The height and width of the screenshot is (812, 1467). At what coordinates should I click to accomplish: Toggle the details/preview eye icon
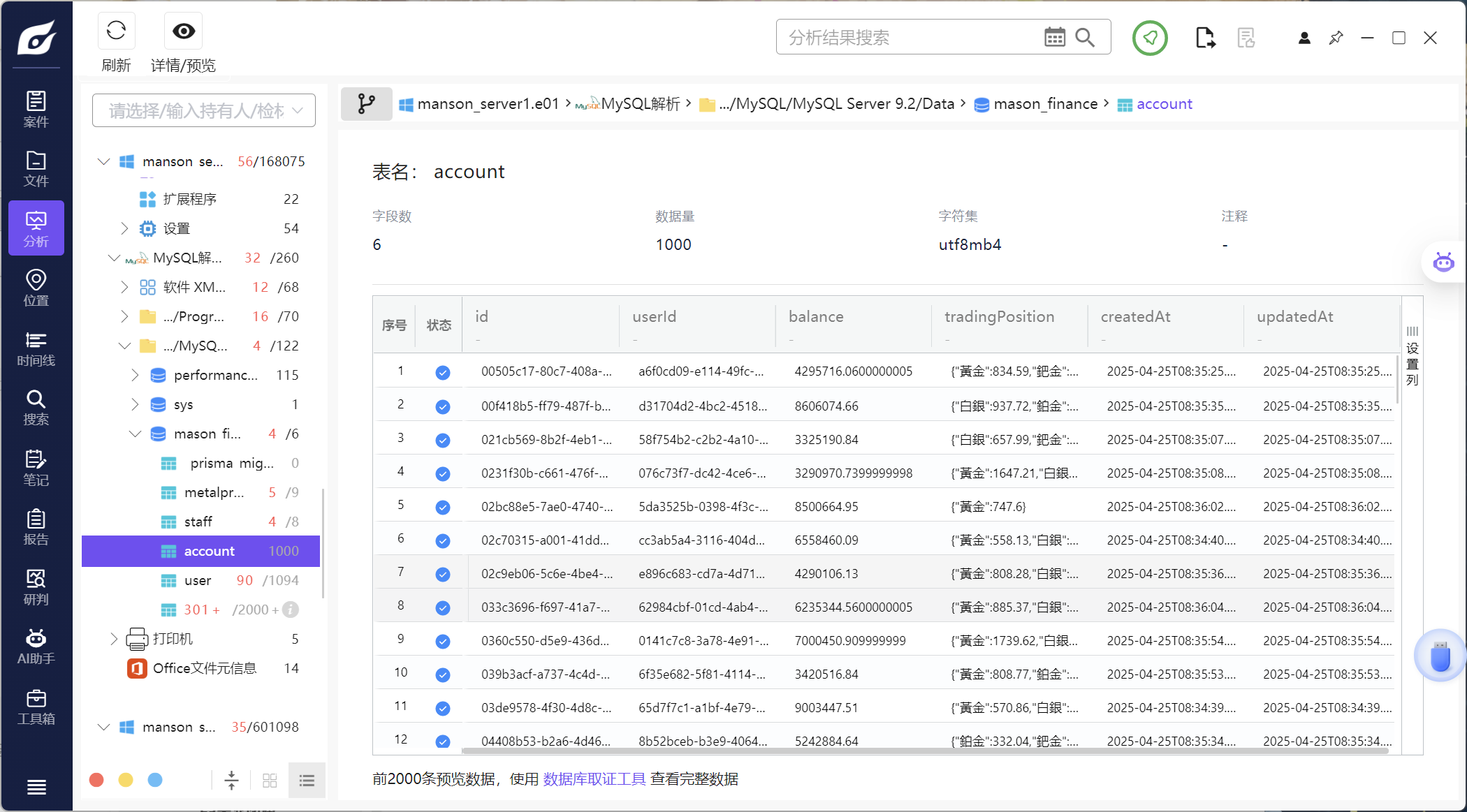(184, 31)
